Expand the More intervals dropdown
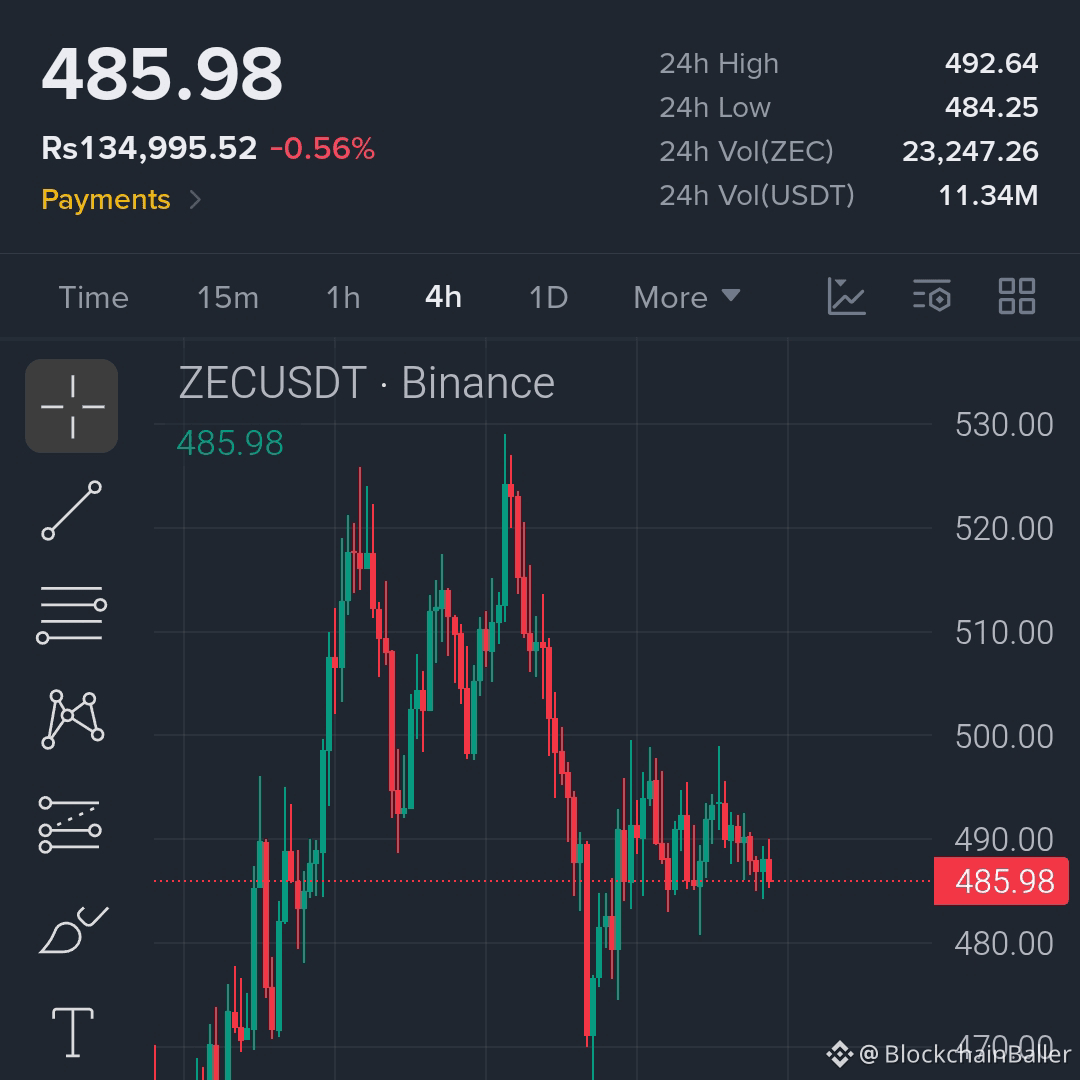The width and height of the screenshot is (1080, 1080). [x=687, y=298]
